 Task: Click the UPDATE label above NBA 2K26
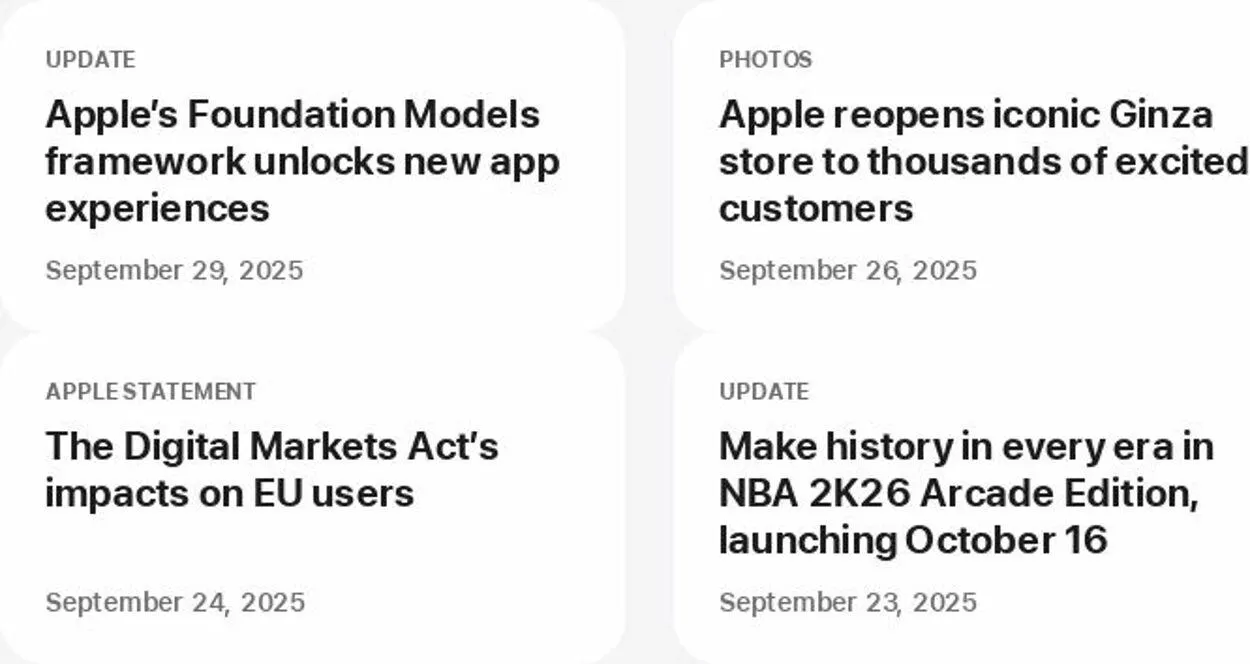pos(764,392)
